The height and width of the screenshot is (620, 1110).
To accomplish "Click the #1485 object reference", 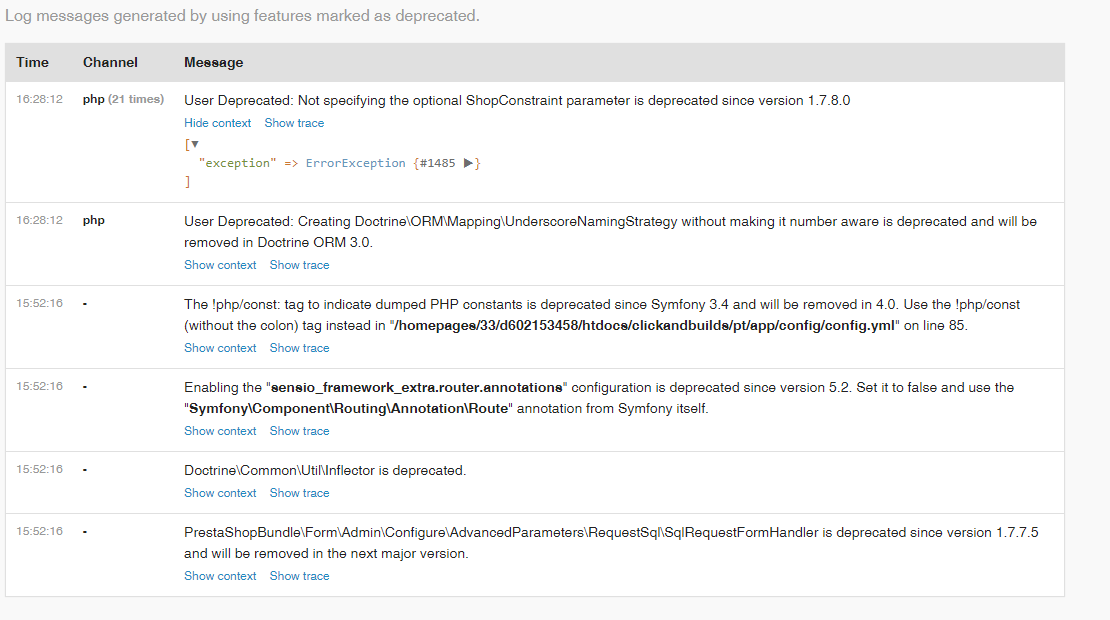I will [x=439, y=163].
